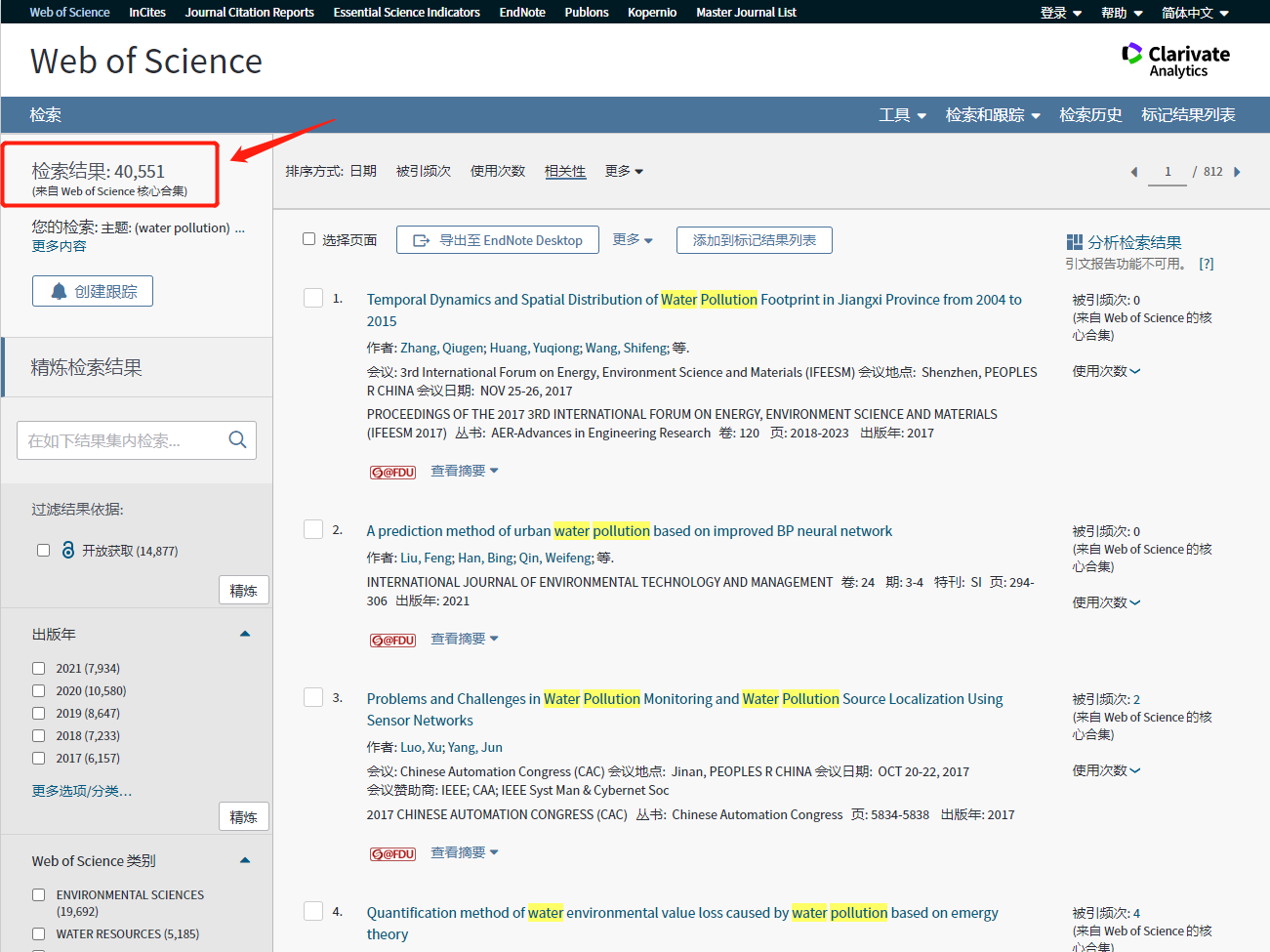Click the page number input box
Screen dimensions: 1270x952
[1168, 172]
